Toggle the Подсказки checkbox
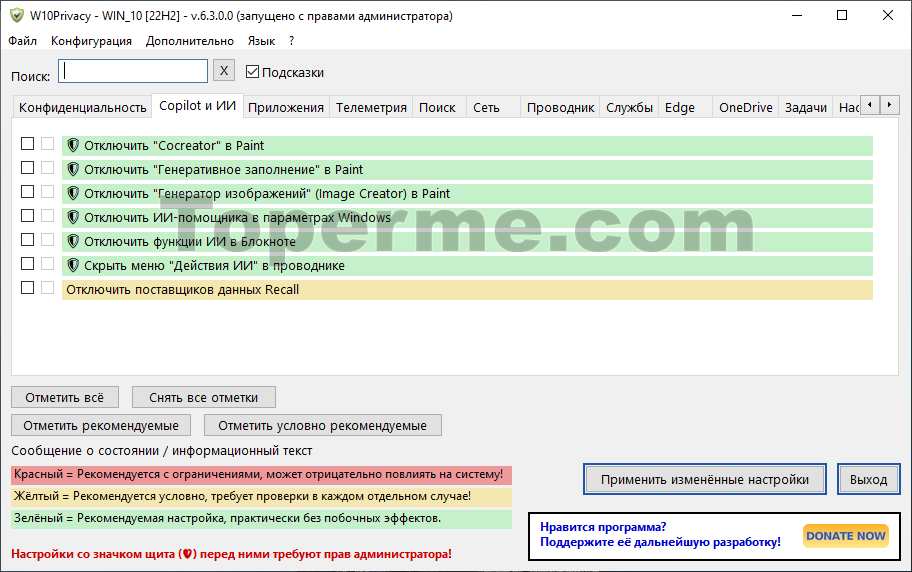Viewport: 912px width, 572px height. (252, 72)
